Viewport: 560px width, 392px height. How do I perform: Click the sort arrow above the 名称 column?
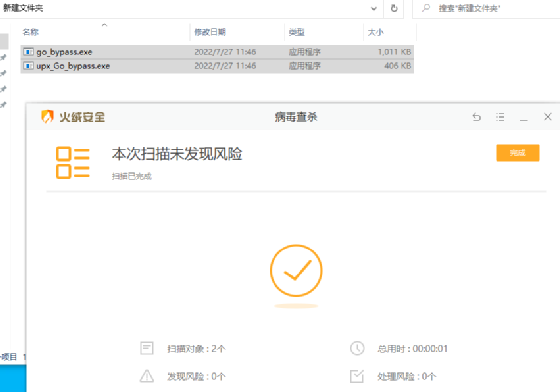(x=104, y=25)
